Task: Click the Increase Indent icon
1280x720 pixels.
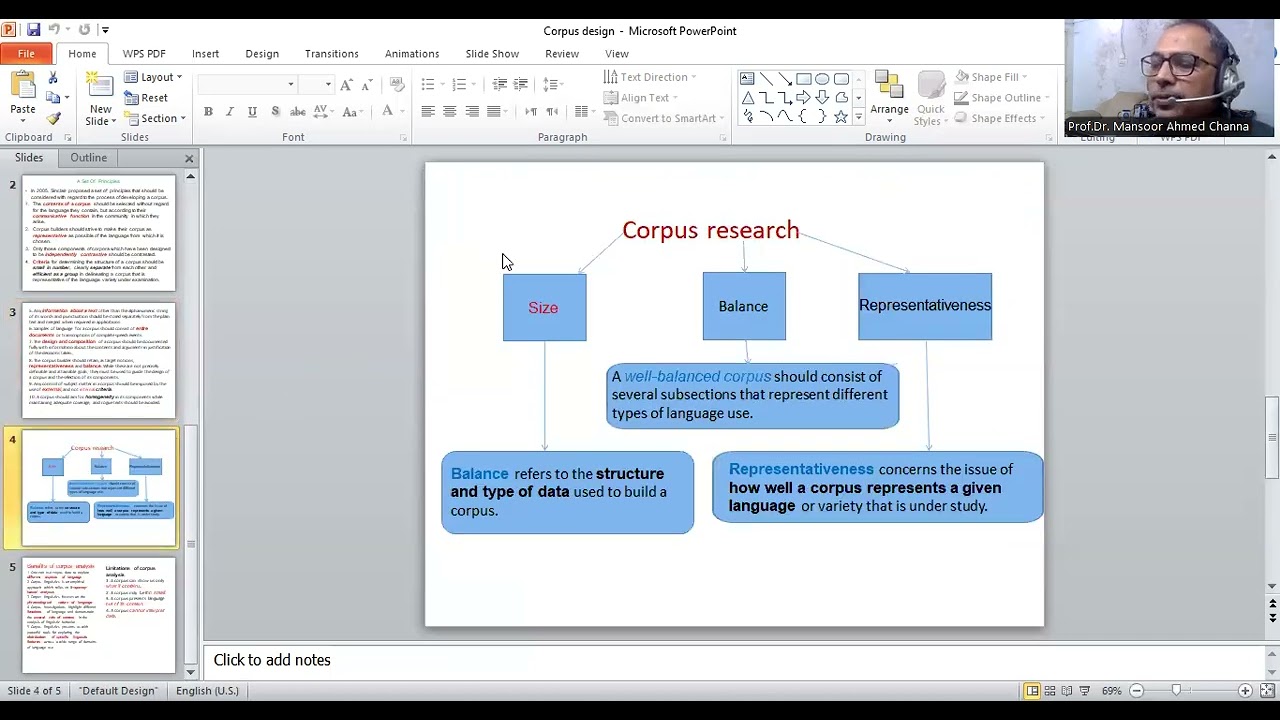Action: [x=521, y=84]
